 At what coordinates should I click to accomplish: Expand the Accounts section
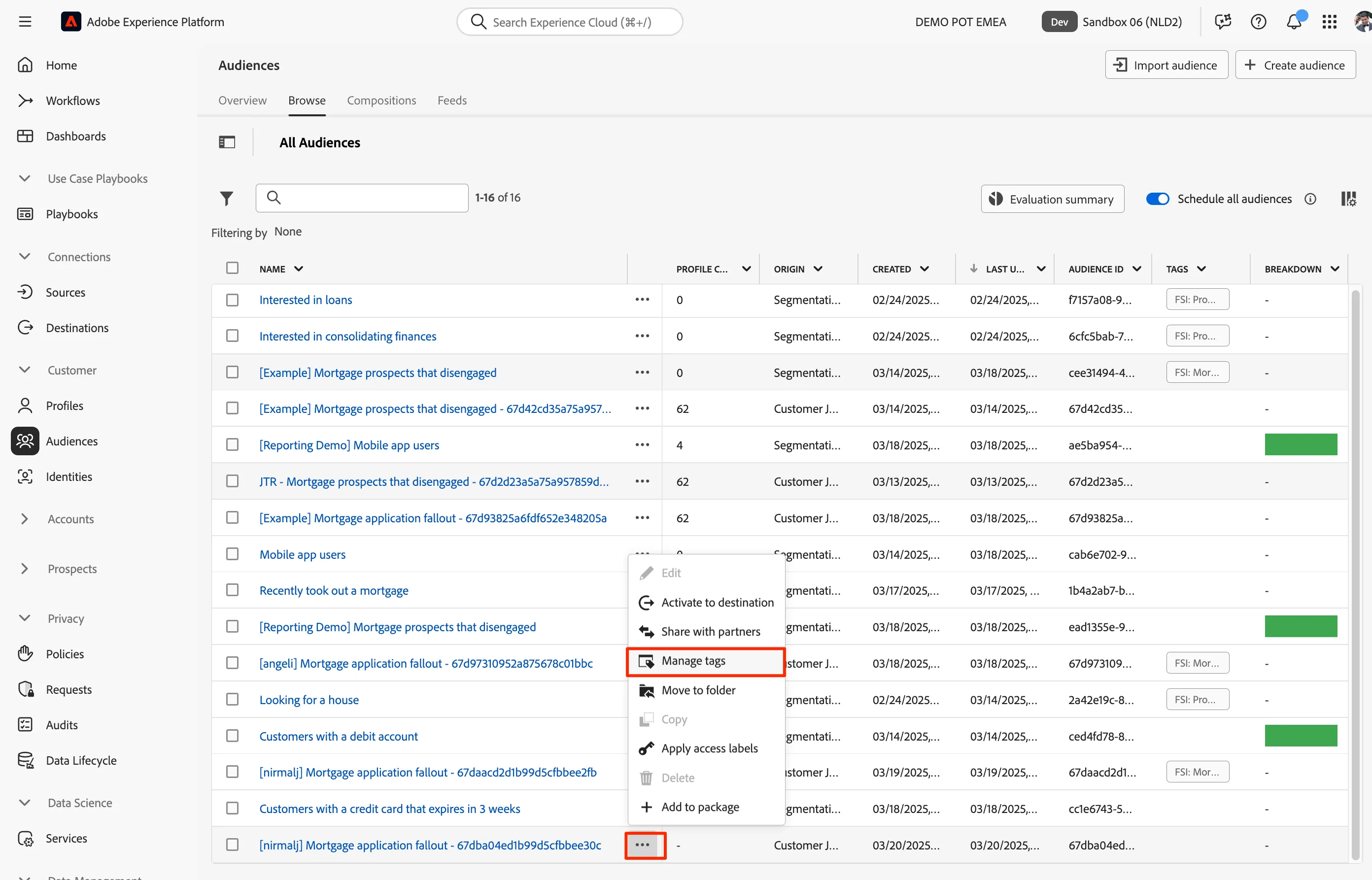coord(25,519)
